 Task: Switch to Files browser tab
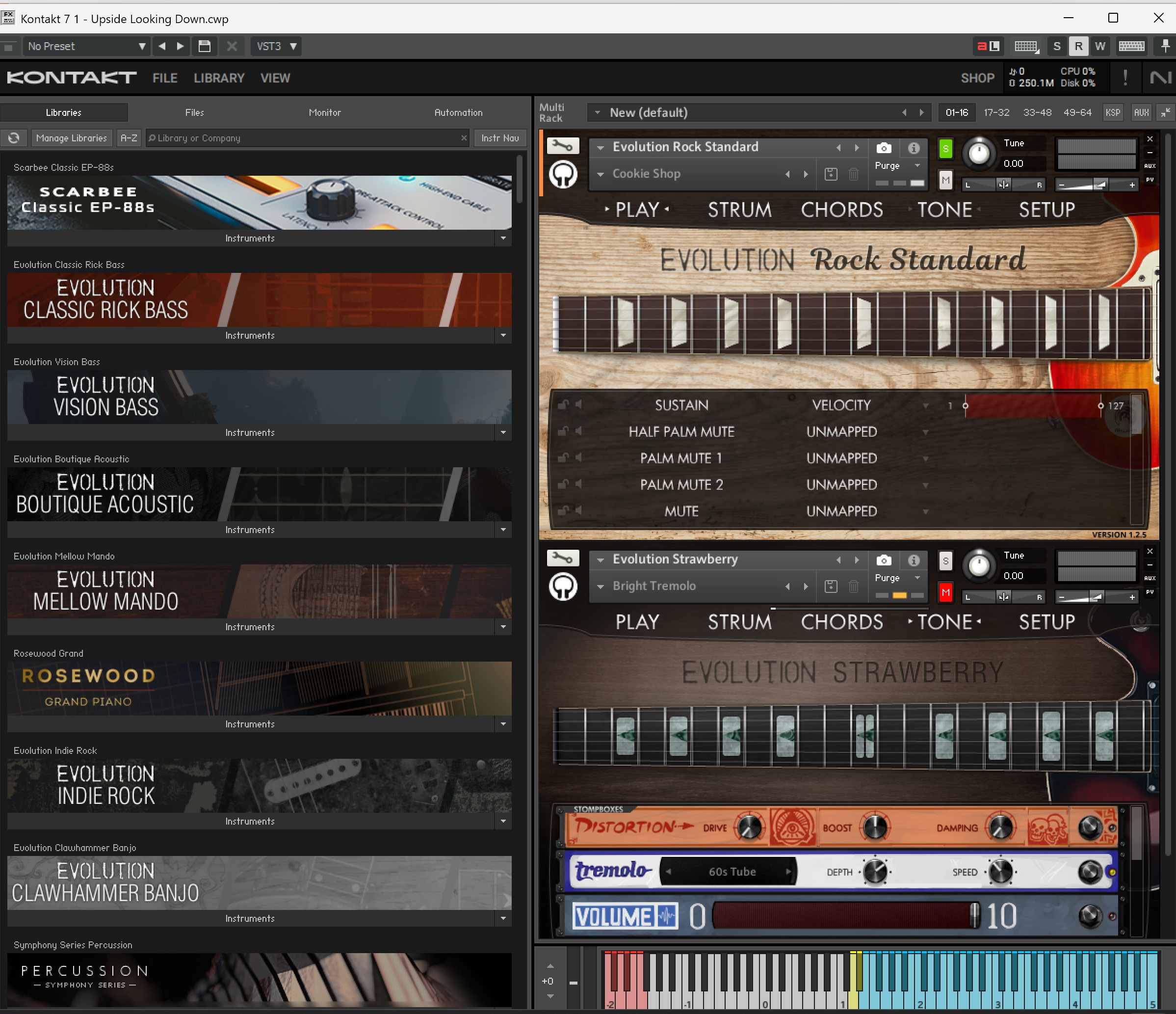click(x=194, y=112)
